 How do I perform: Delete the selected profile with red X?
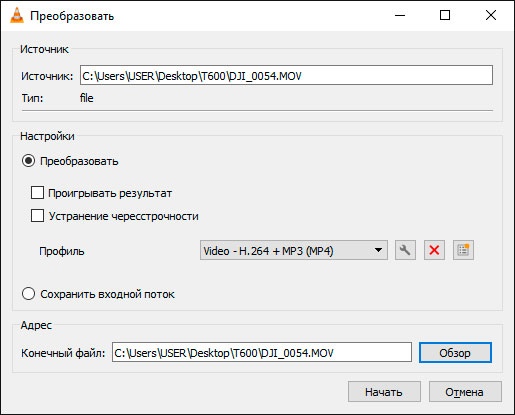(x=434, y=250)
